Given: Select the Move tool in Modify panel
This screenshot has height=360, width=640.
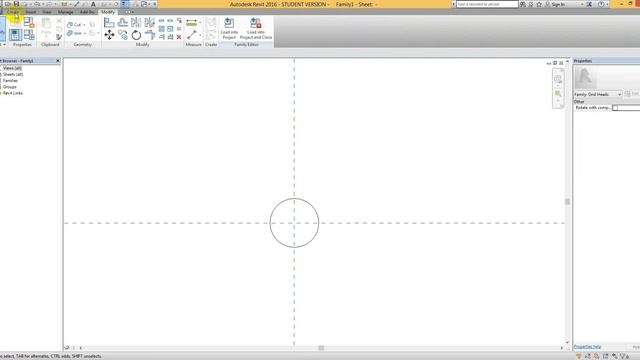Looking at the screenshot, I should click(x=109, y=35).
